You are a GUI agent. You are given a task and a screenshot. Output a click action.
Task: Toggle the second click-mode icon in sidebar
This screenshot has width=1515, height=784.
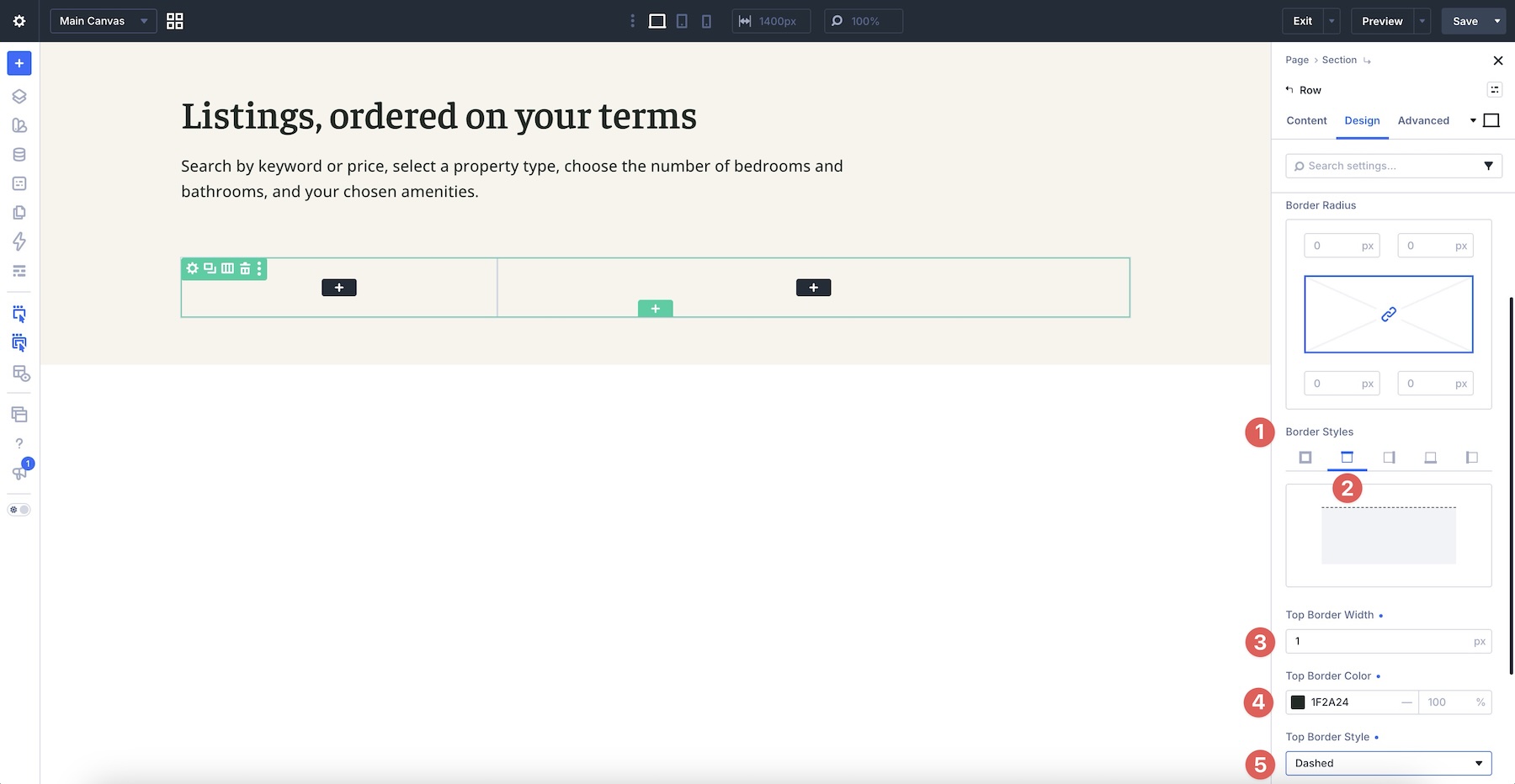coord(19,343)
